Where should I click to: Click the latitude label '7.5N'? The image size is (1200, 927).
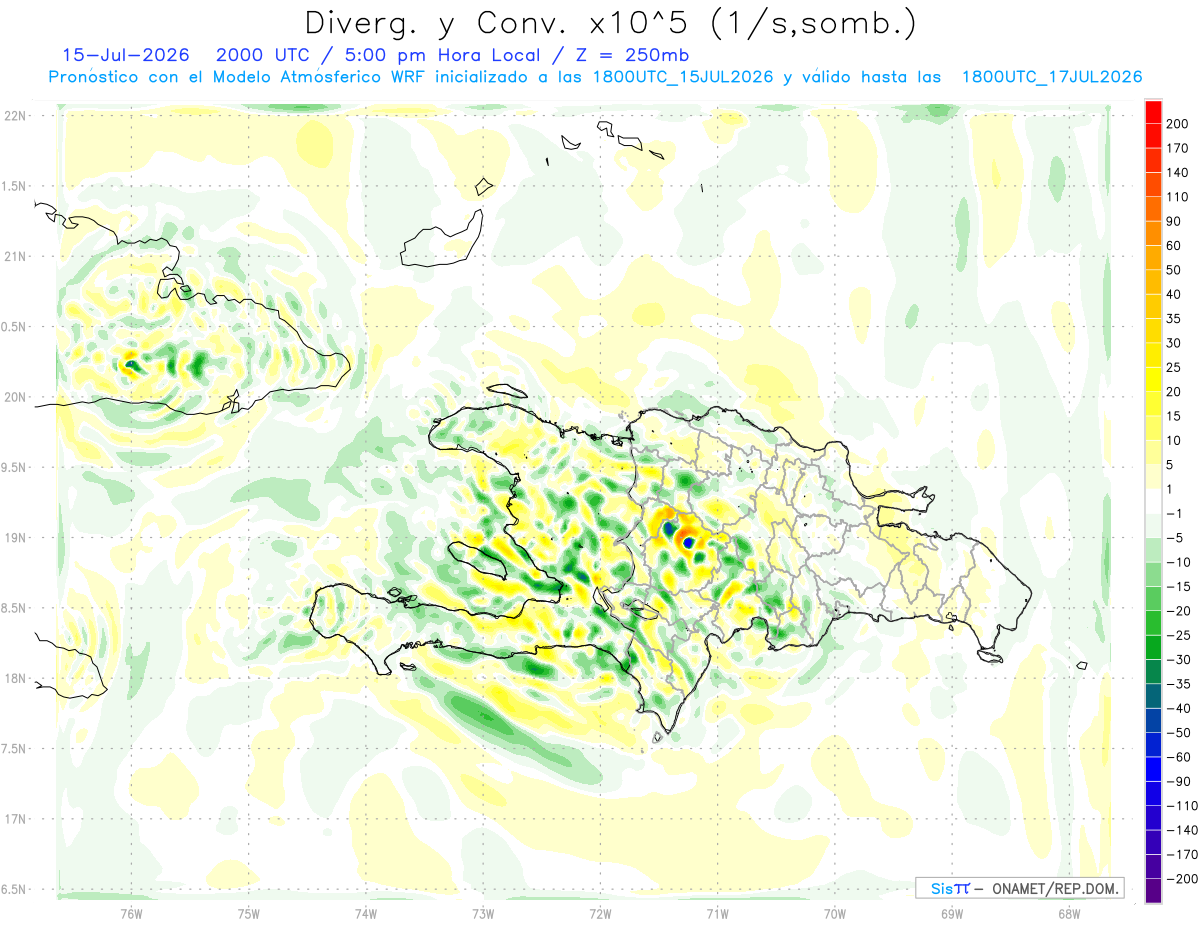(x=13, y=749)
